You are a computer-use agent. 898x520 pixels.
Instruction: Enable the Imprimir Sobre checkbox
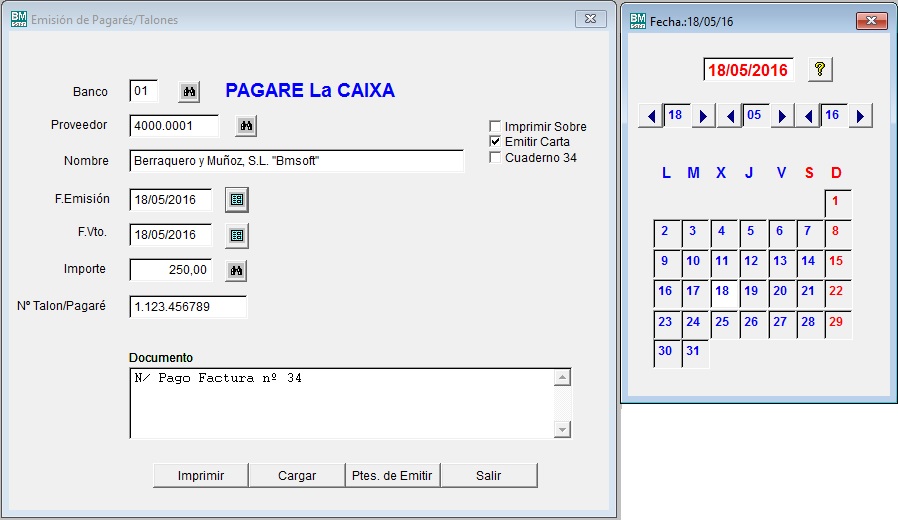point(495,127)
